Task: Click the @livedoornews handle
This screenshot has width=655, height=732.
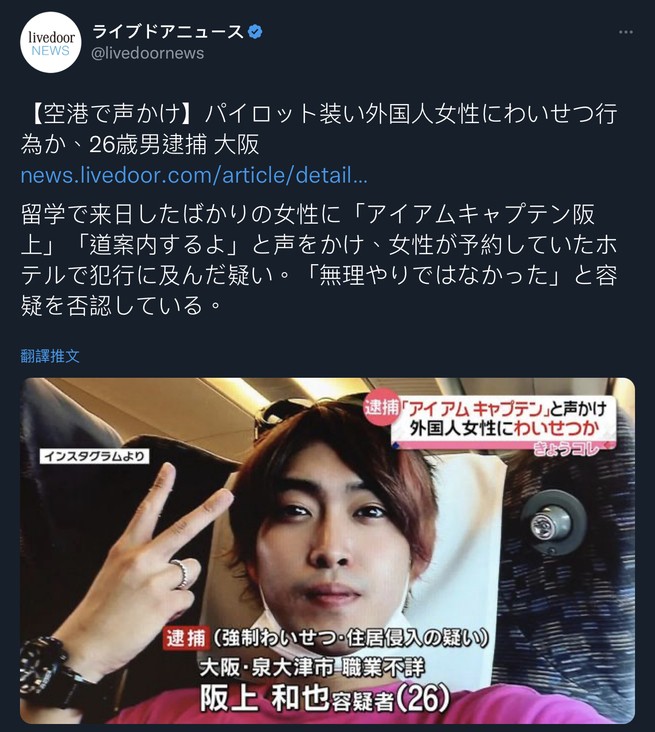Action: pyautogui.click(x=148, y=53)
